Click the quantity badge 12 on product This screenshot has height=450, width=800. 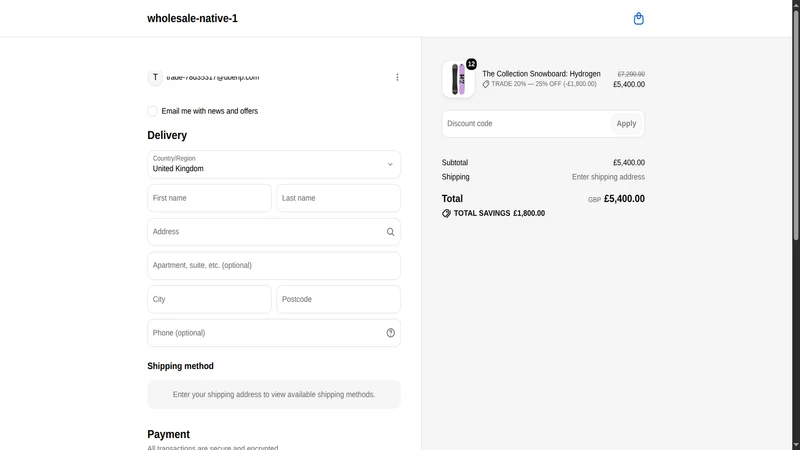(x=471, y=64)
